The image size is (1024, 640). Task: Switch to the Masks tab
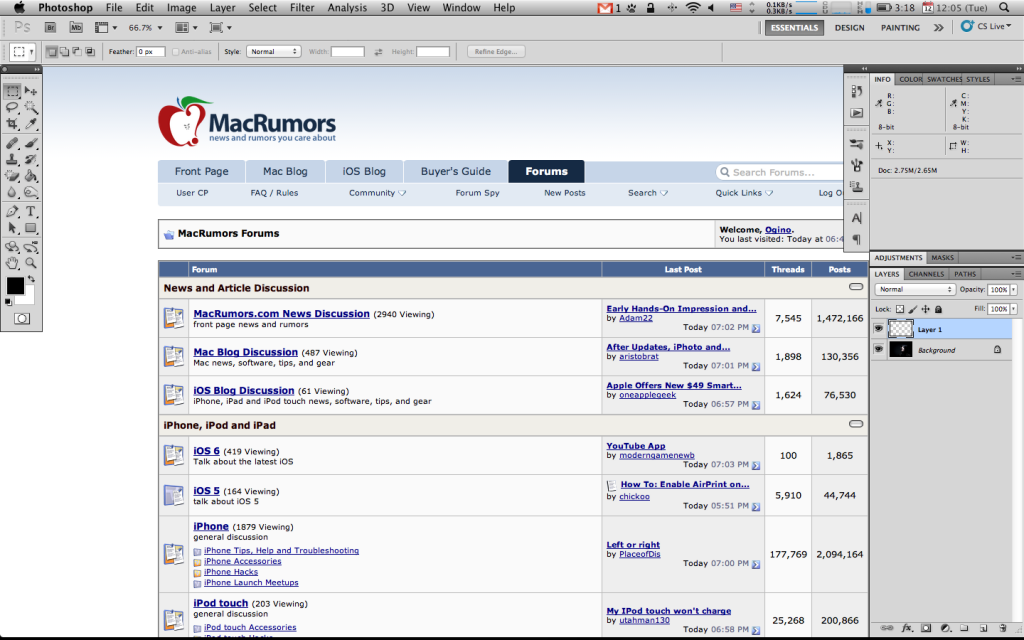(942, 257)
